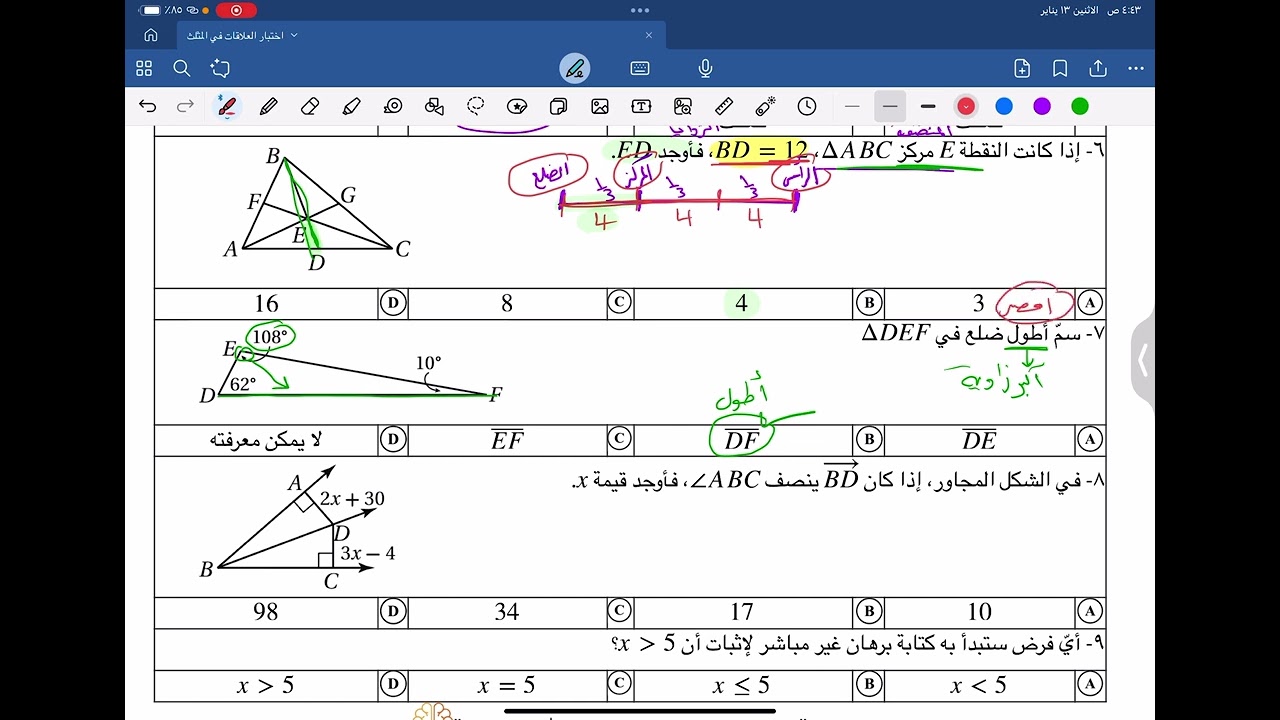Open the clock timer tool
Image resolution: width=1280 pixels, height=720 pixels.
[807, 106]
